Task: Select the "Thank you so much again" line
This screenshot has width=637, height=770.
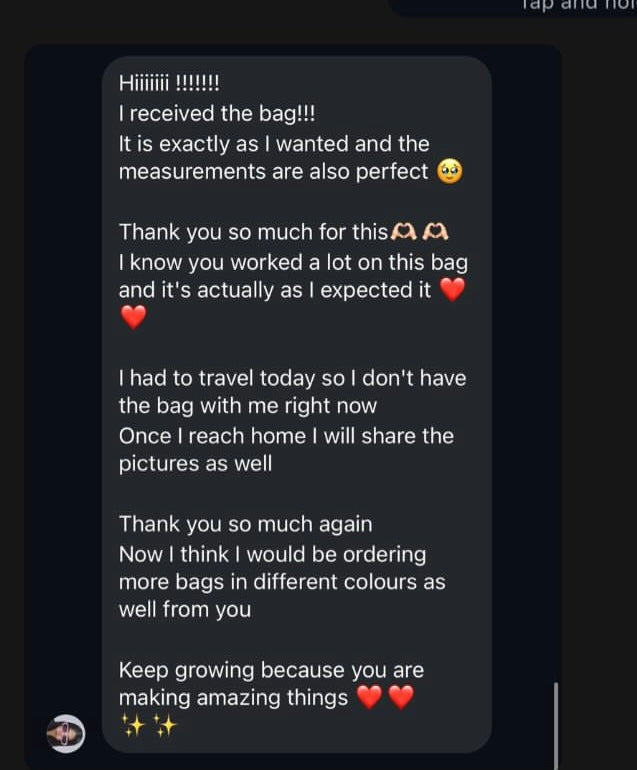Action: coord(245,524)
